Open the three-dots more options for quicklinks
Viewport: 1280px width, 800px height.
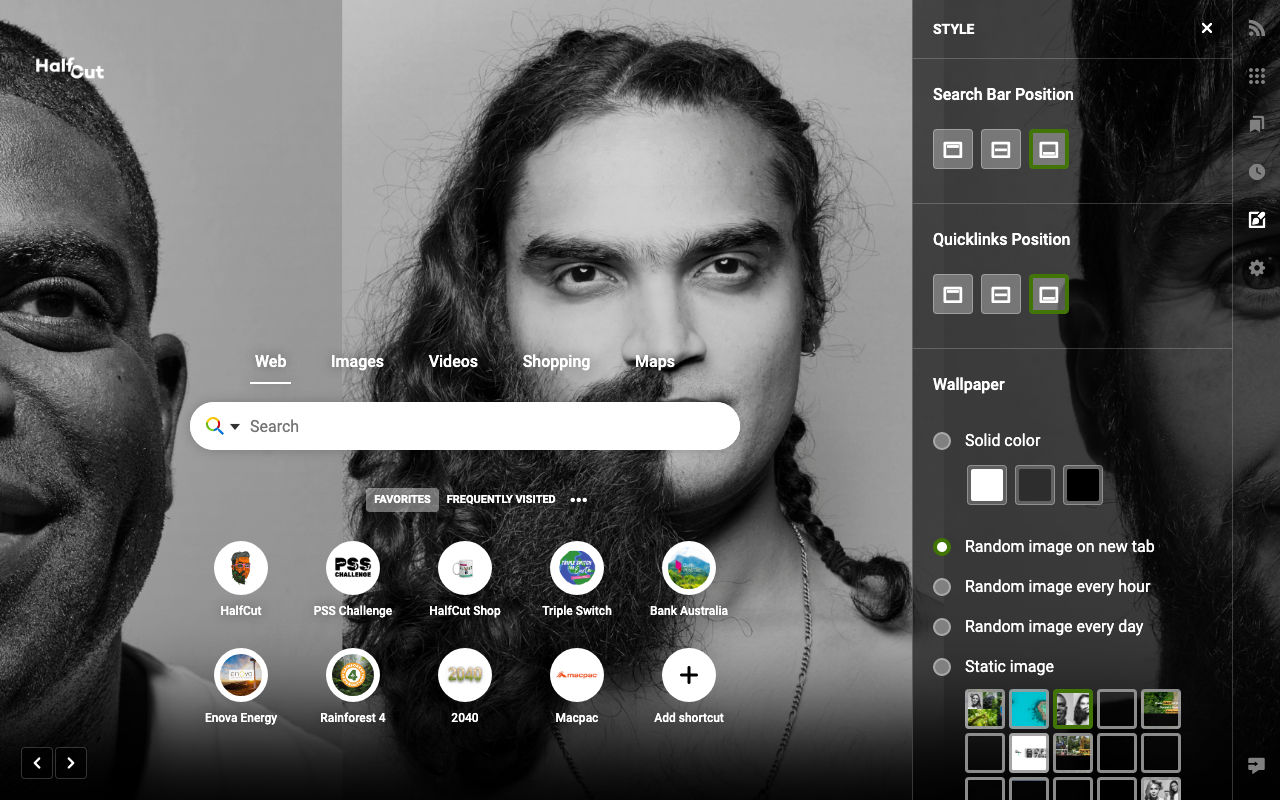[579, 500]
